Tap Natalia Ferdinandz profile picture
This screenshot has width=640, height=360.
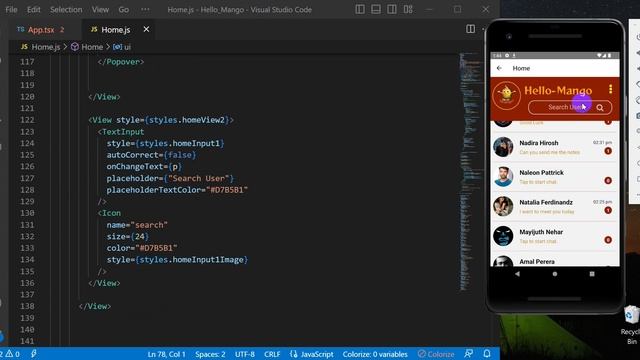503,207
